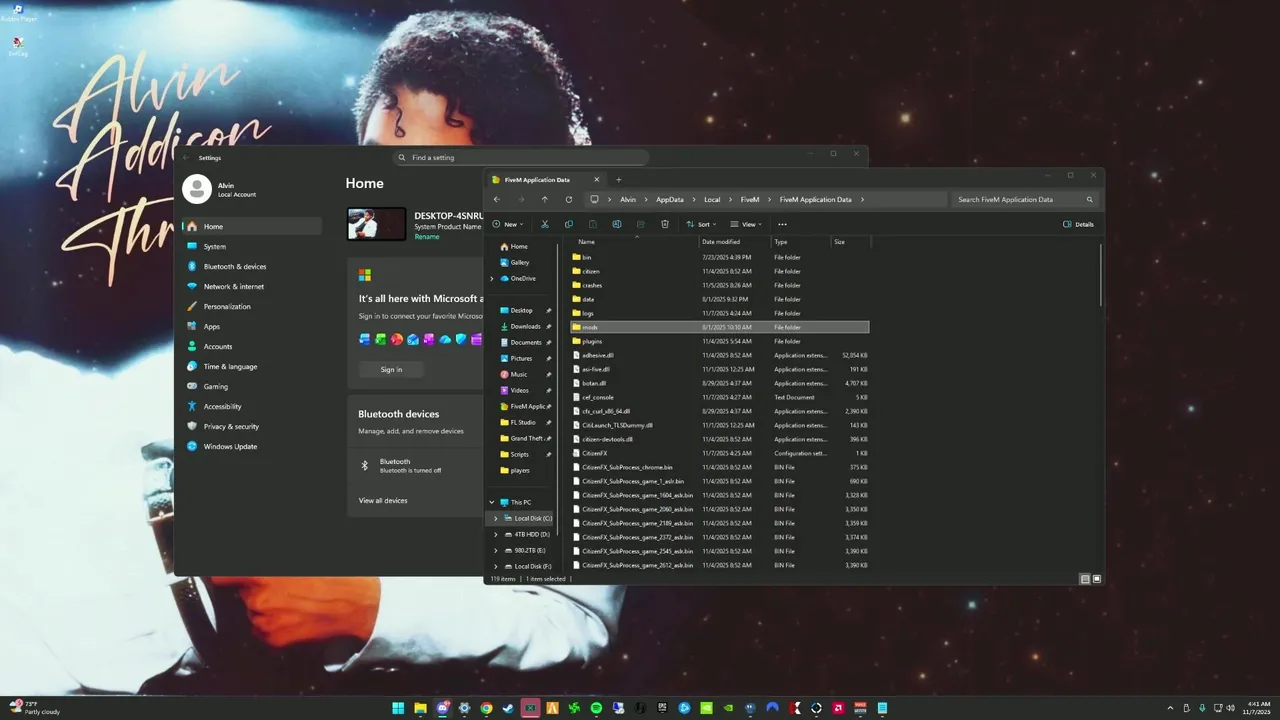Image resolution: width=1280 pixels, height=720 pixels.
Task: Open Network & internet in Settings
Action: (252, 286)
